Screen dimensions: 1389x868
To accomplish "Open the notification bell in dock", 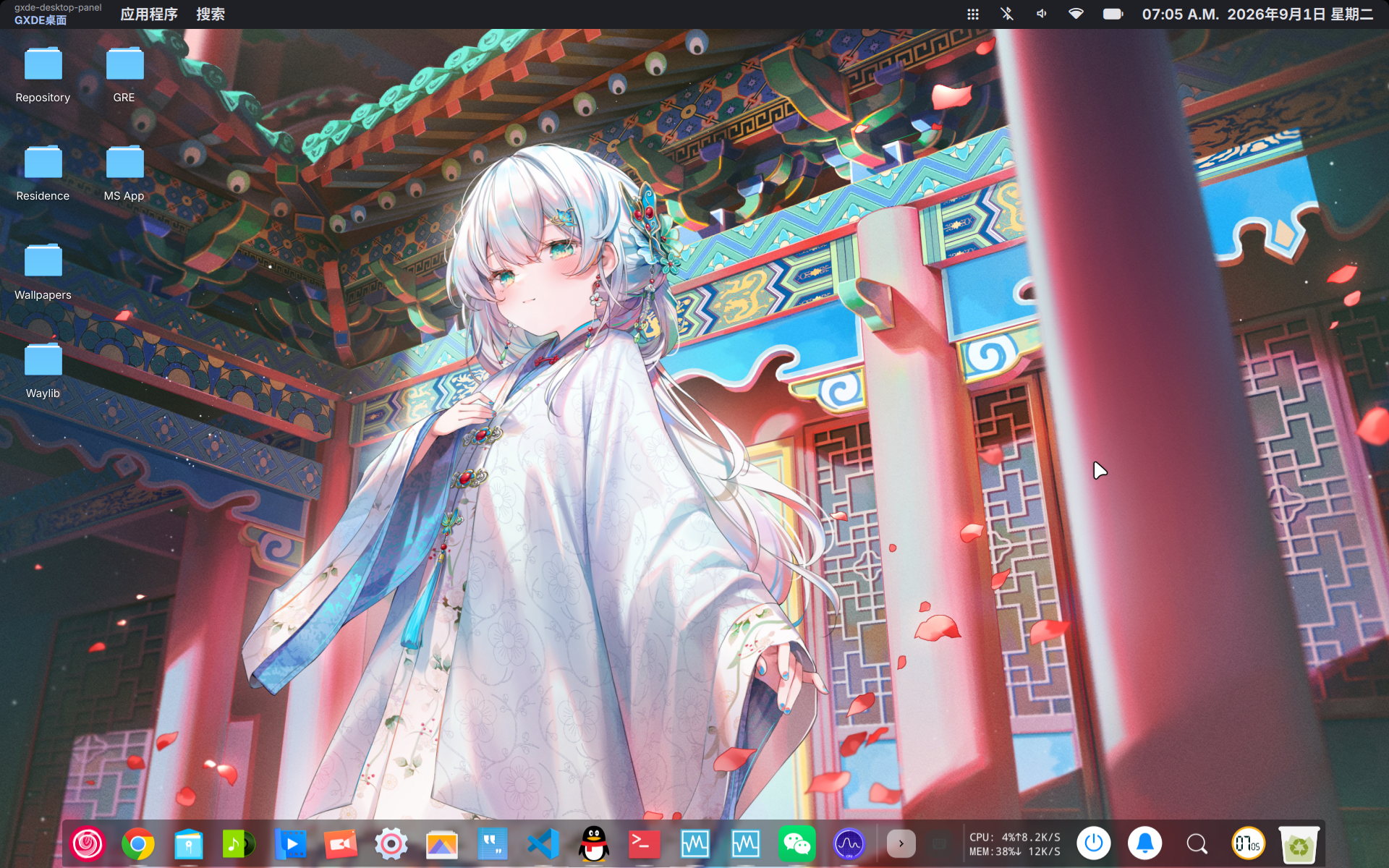I will [x=1145, y=843].
